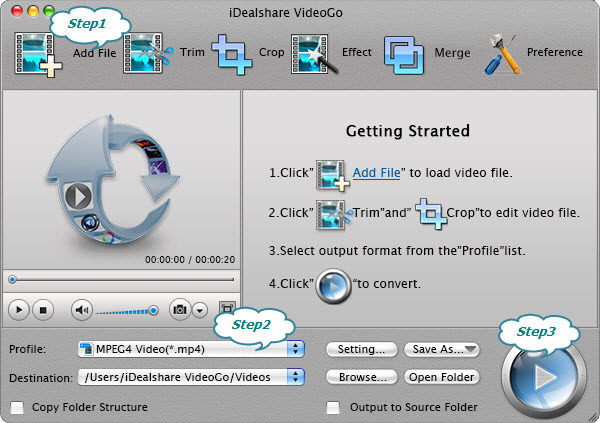Screen dimensions: 600x423
Task: Click the Trim label in toolbar
Action: click(192, 52)
